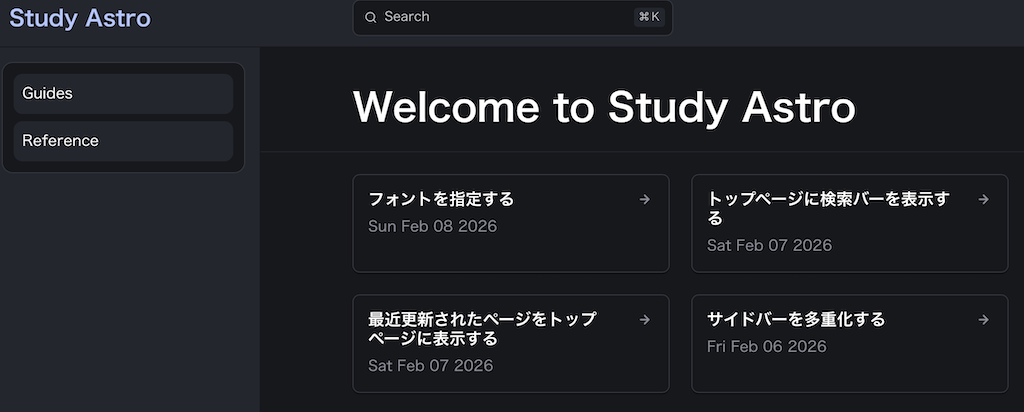Screen dimensions: 1024x412
Task: Click the arrow icon on フォントを指定する card
Action: tap(645, 199)
